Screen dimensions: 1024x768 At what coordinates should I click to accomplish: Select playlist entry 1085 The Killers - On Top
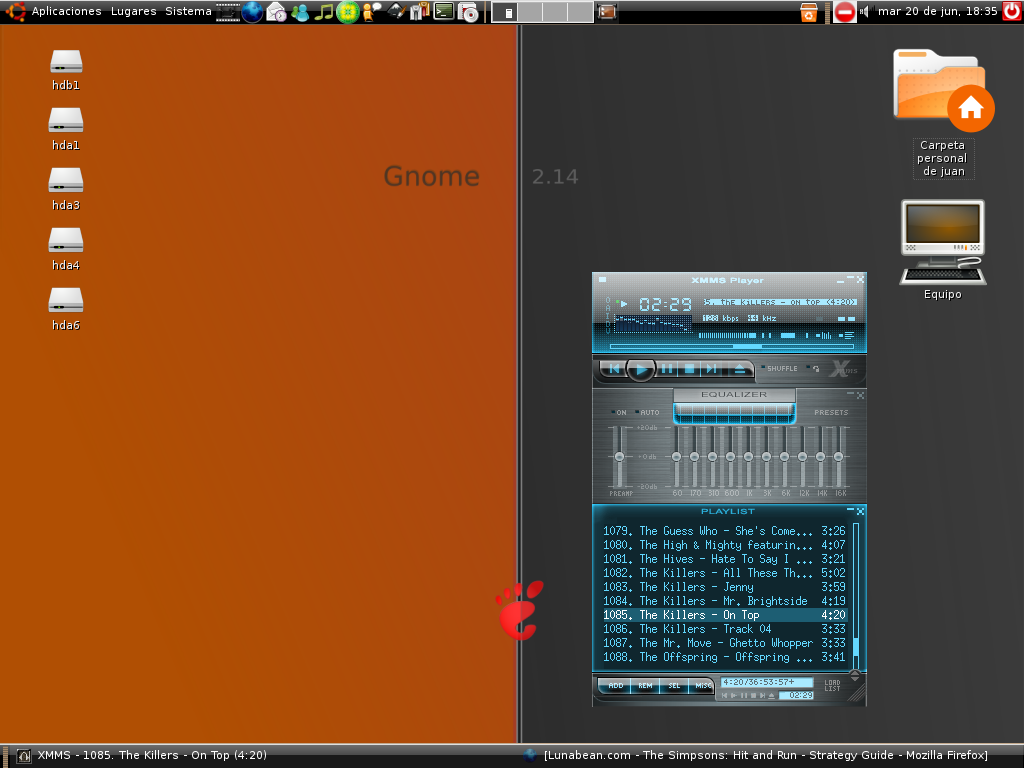pos(724,615)
